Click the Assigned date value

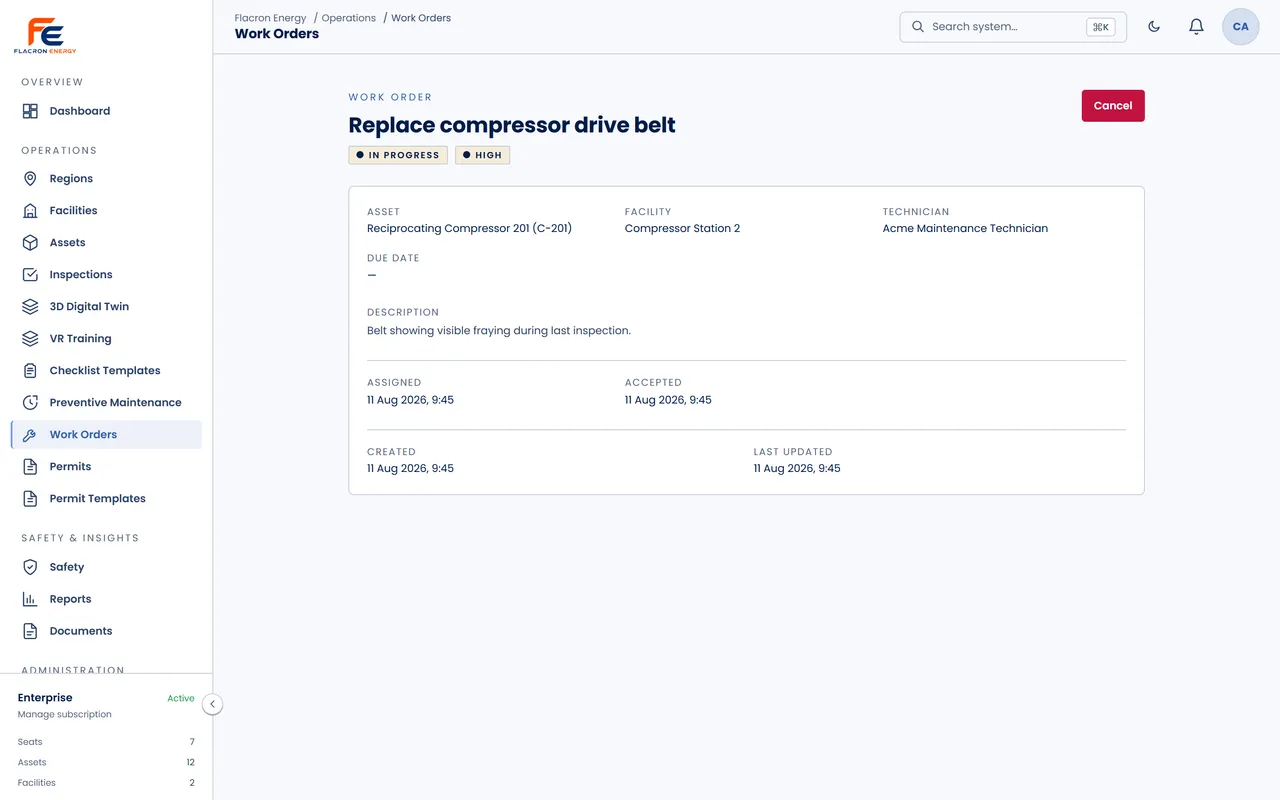[x=410, y=400]
